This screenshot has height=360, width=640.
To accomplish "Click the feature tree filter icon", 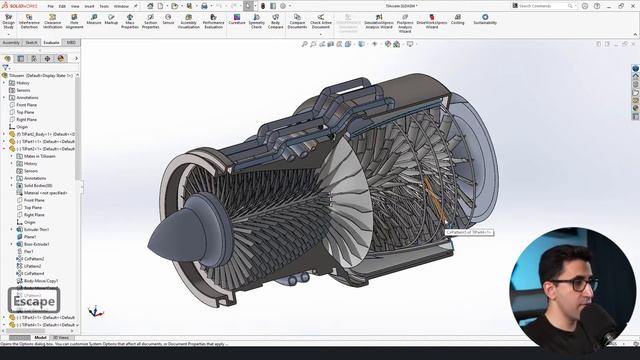I will 5,67.
